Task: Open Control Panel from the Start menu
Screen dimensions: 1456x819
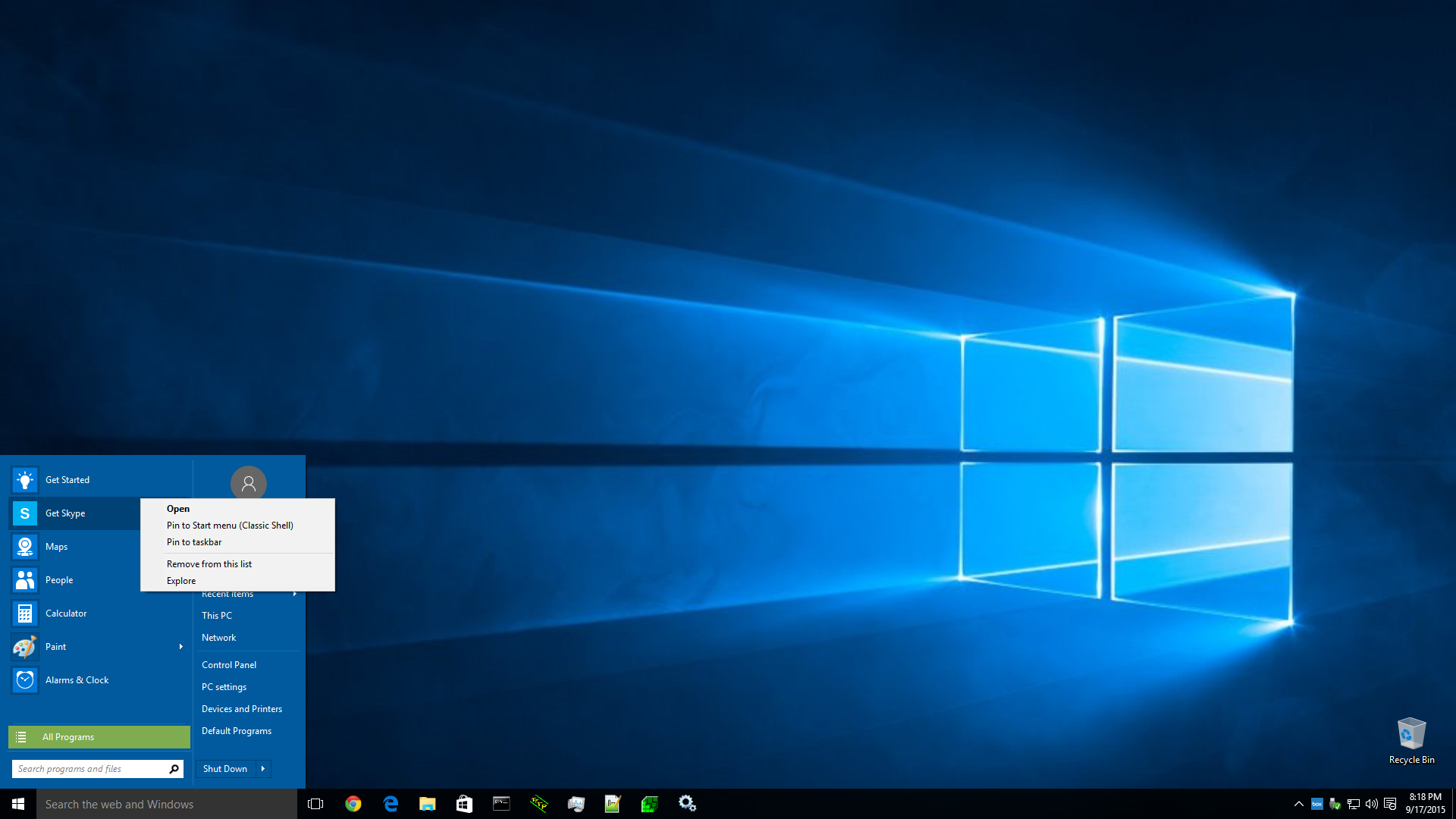Action: coord(229,665)
